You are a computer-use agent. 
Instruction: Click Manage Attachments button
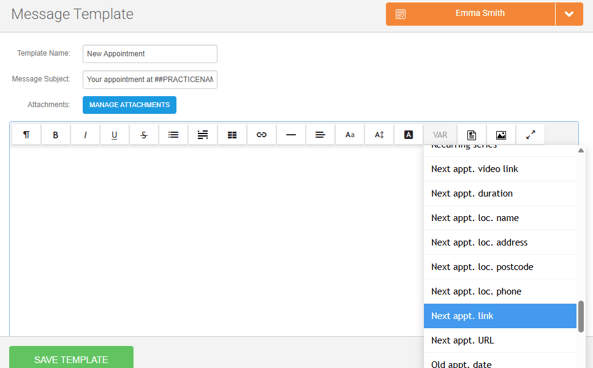coord(129,105)
